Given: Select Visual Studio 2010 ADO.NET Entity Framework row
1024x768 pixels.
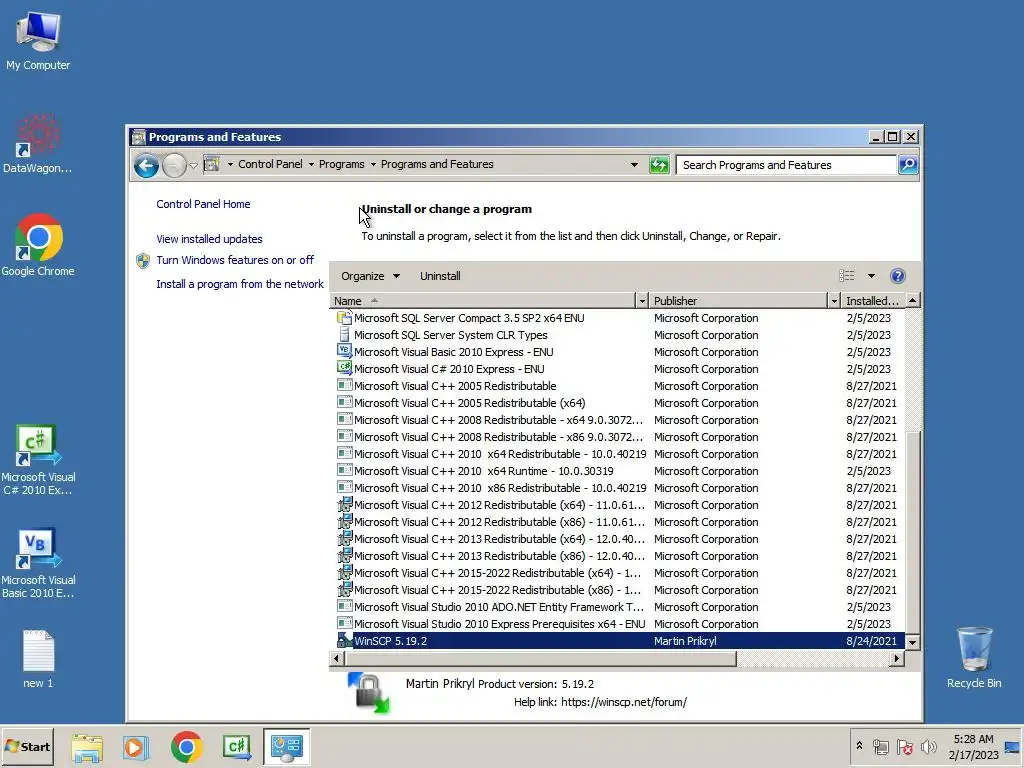Looking at the screenshot, I should click(x=617, y=607).
